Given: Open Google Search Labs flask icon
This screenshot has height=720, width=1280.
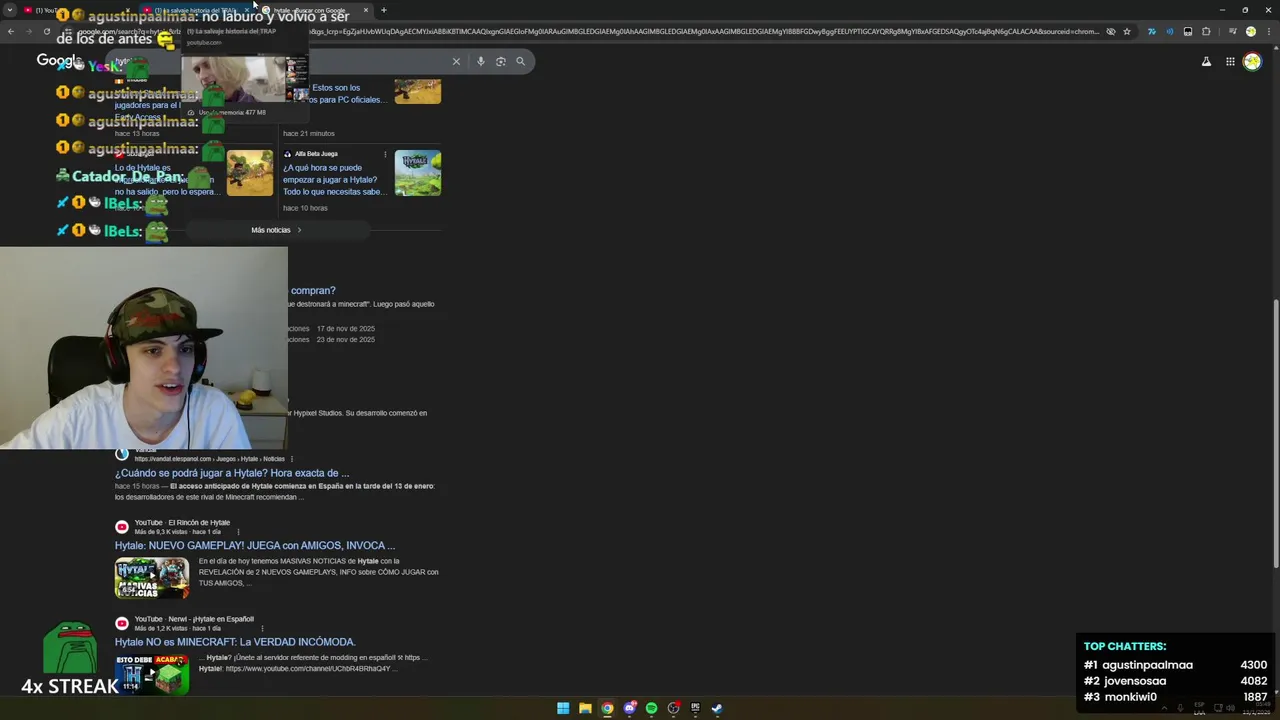Looking at the screenshot, I should pyautogui.click(x=1206, y=61).
